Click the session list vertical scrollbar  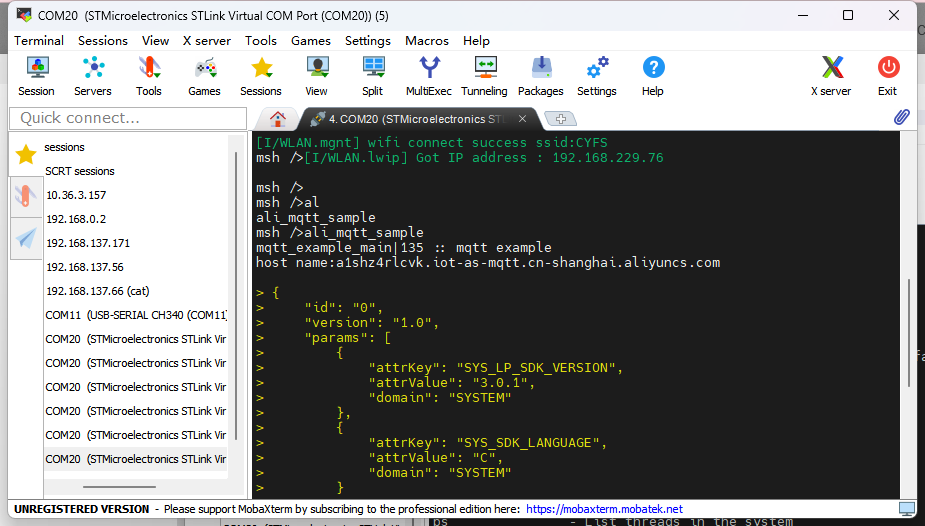pos(236,295)
